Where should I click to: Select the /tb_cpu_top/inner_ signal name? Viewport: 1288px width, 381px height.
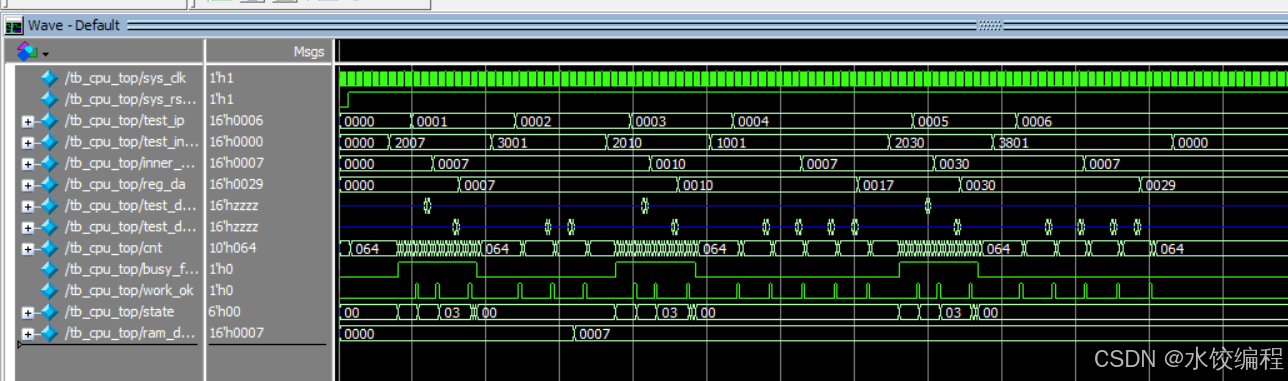(131, 163)
